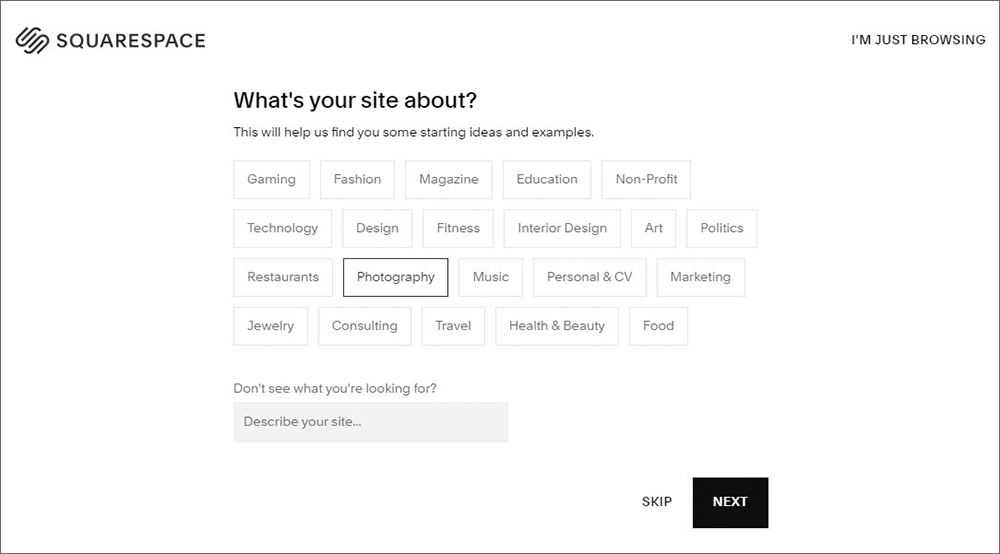
Task: Pick Education as site topic
Action: pyautogui.click(x=547, y=179)
